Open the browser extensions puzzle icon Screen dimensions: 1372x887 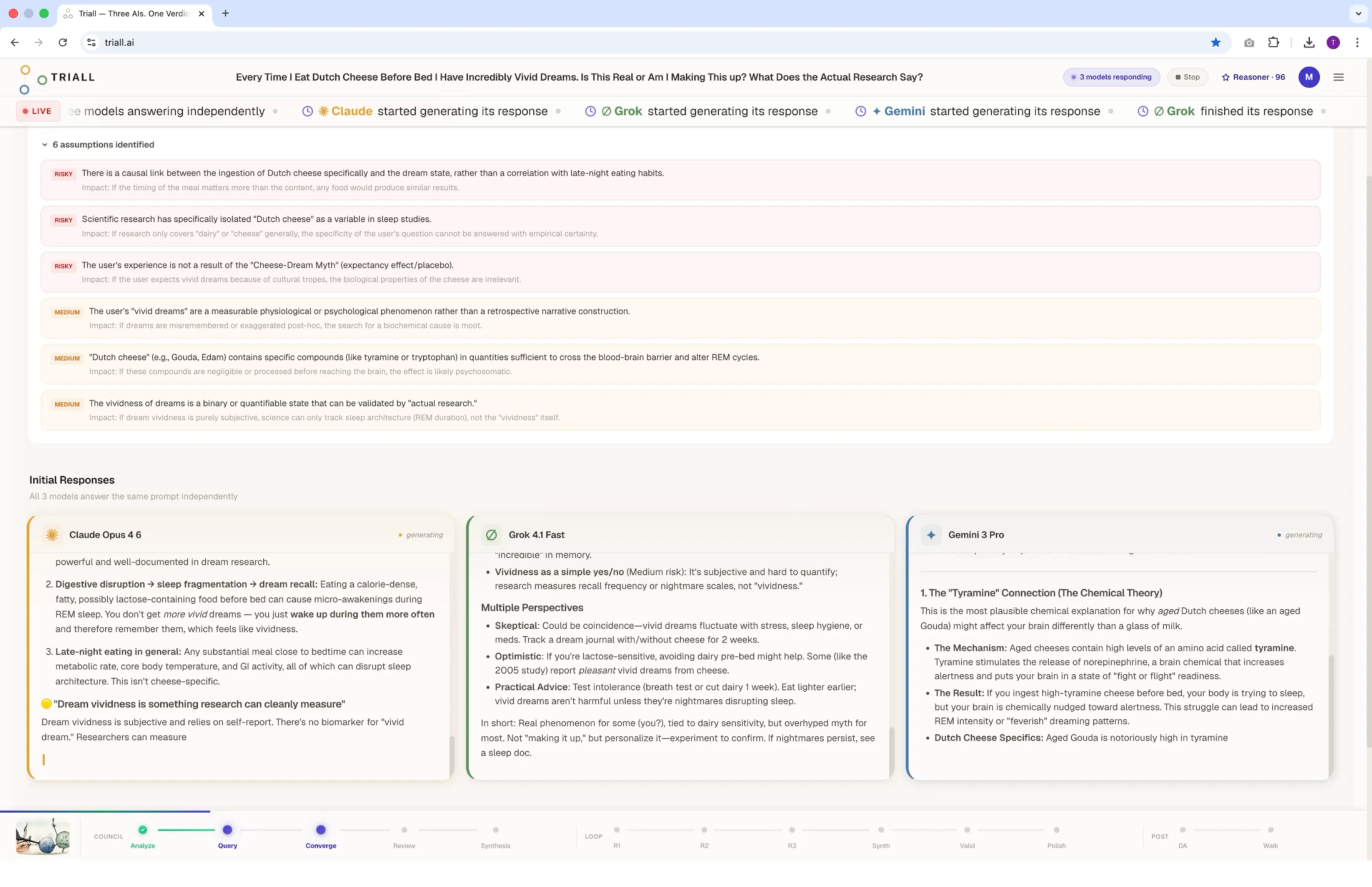1274,43
